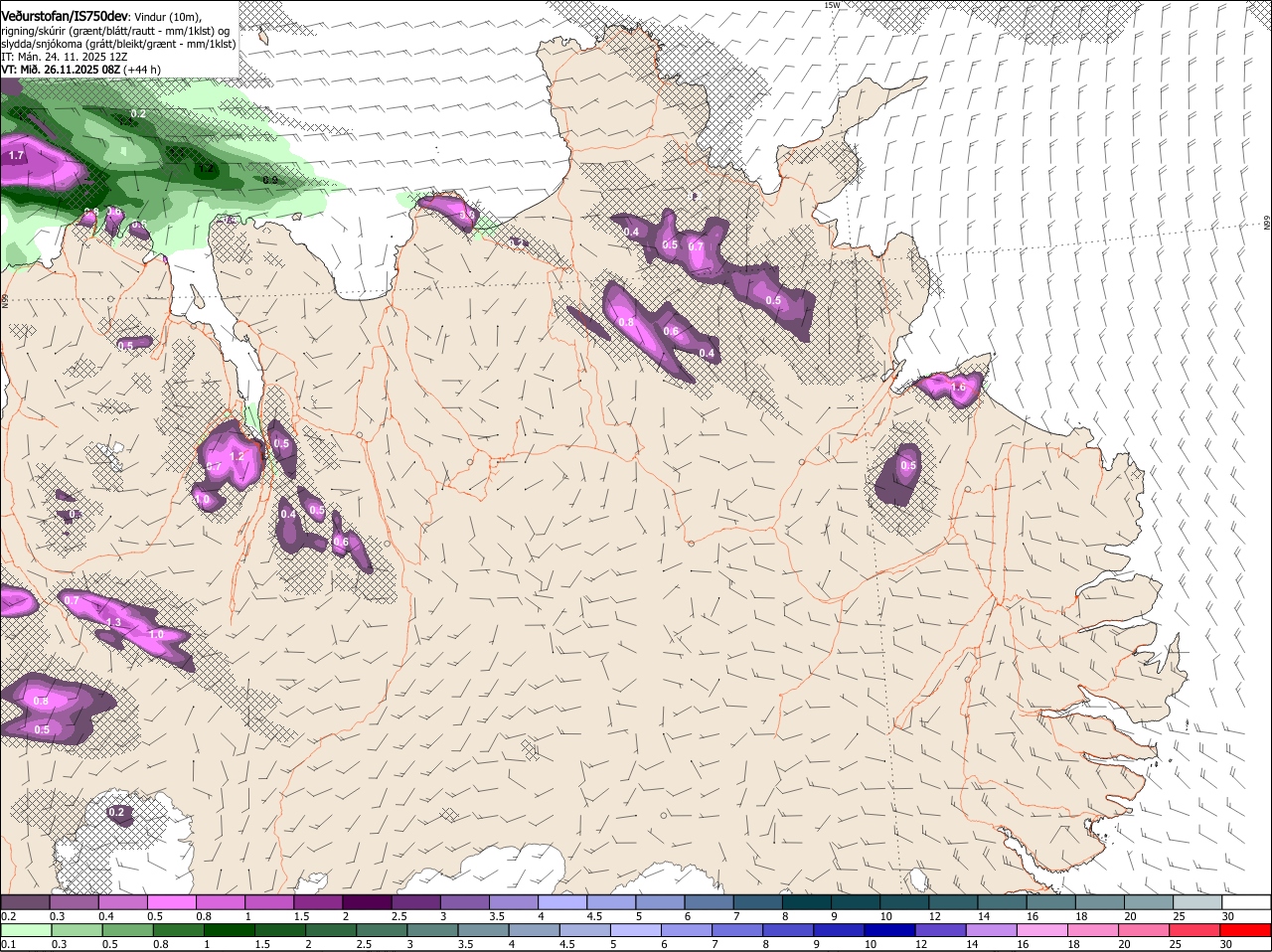Image resolution: width=1272 pixels, height=952 pixels.
Task: Click the 15W longitude label at the top
Action: (x=832, y=5)
